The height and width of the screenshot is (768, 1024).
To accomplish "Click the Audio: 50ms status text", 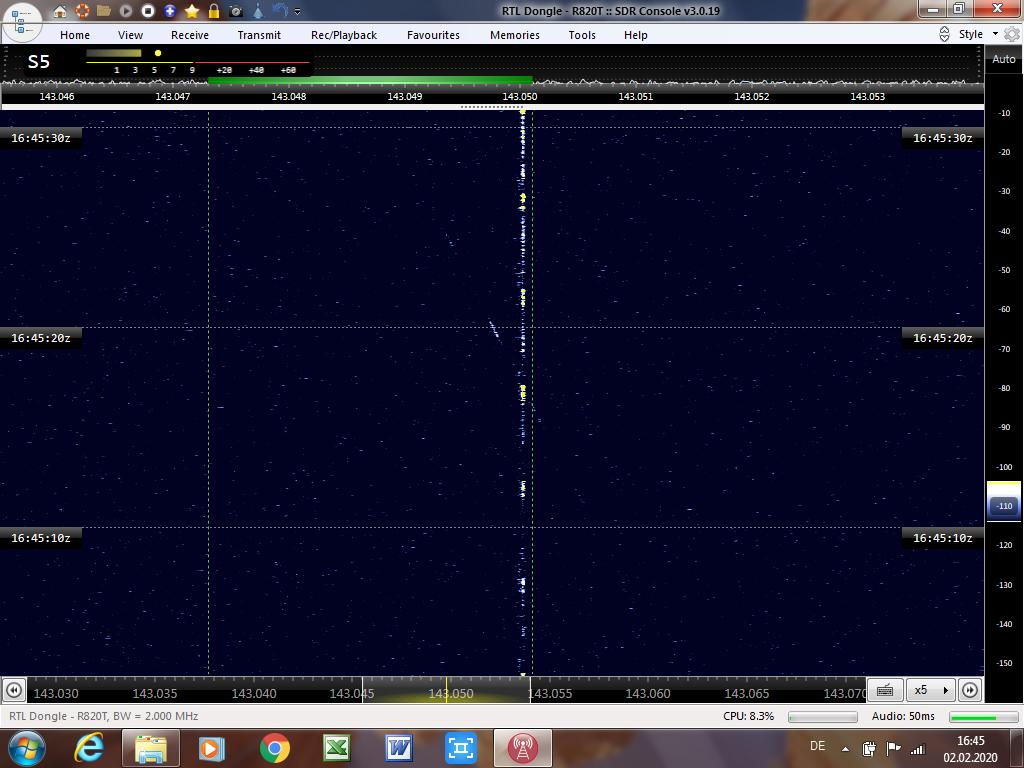I will click(x=903, y=716).
